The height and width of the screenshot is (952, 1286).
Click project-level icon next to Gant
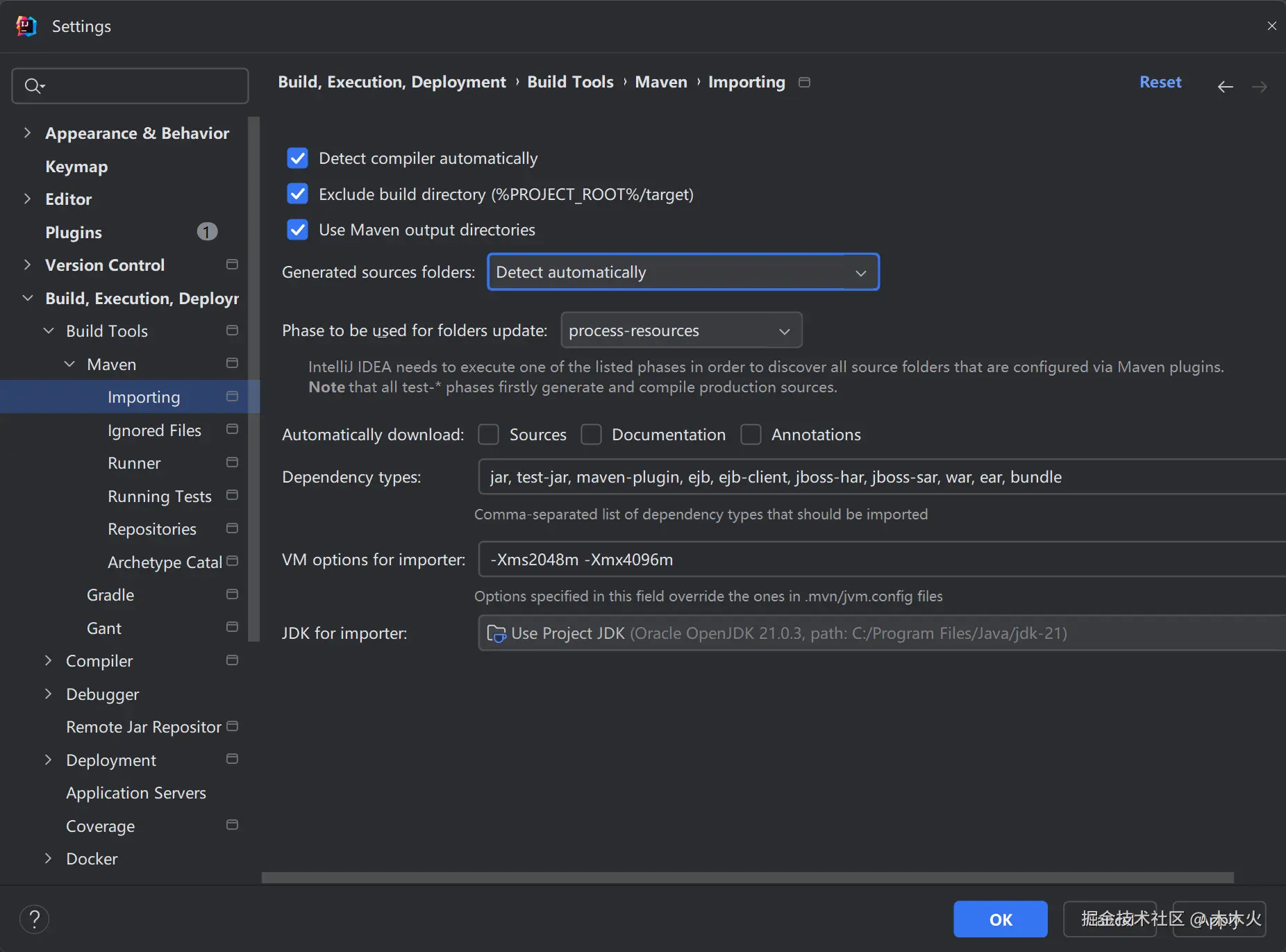click(x=232, y=627)
